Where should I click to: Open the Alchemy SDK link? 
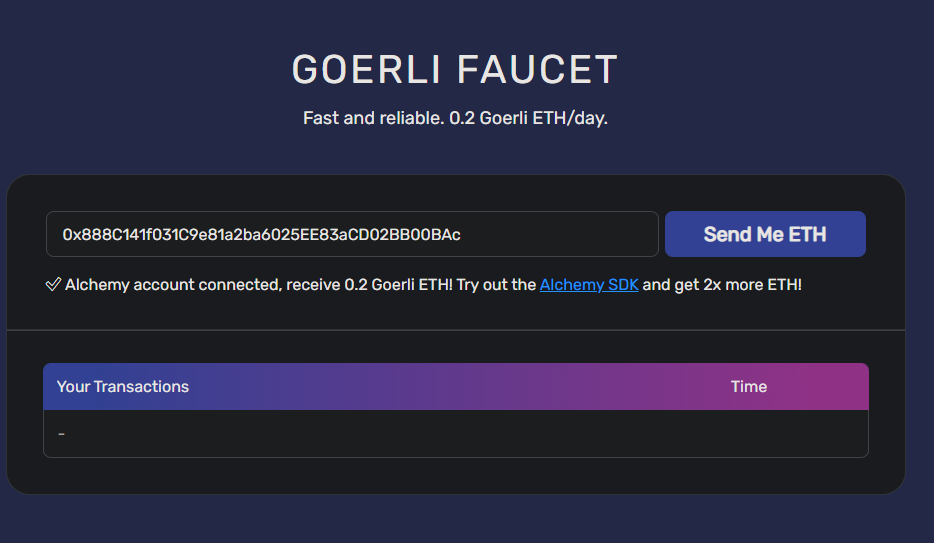[x=589, y=285]
